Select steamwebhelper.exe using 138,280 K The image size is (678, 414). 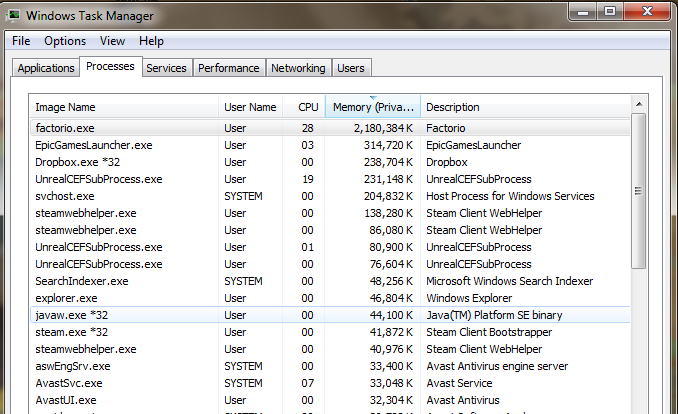click(330, 213)
